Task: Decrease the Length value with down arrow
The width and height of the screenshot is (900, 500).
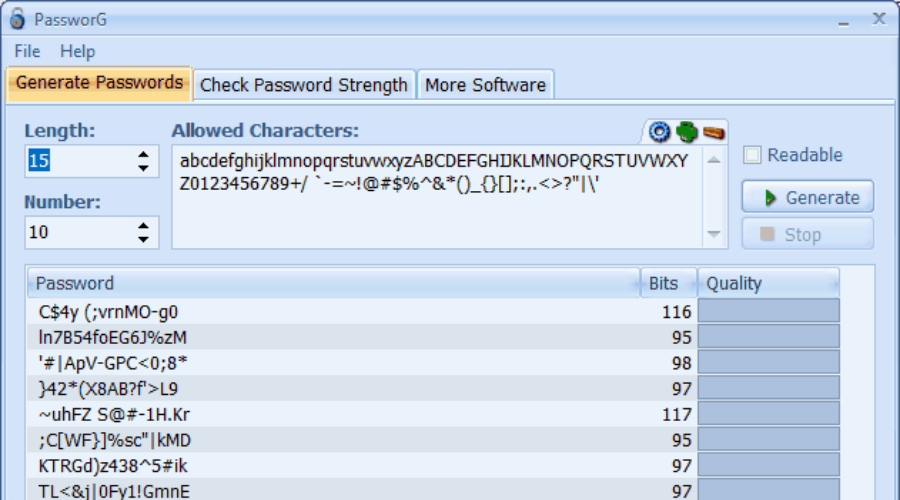Action: (143, 168)
